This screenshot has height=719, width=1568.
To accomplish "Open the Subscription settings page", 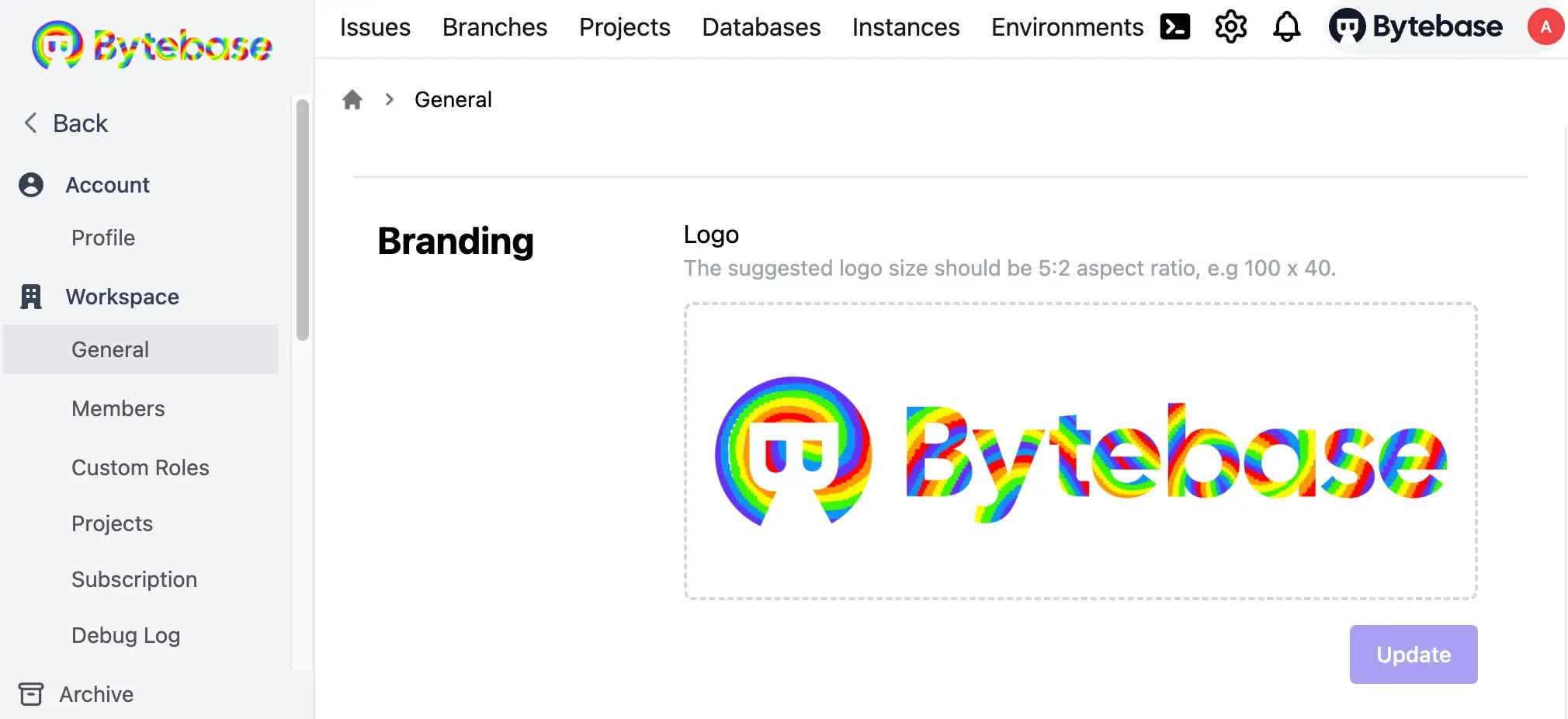I will tap(134, 579).
